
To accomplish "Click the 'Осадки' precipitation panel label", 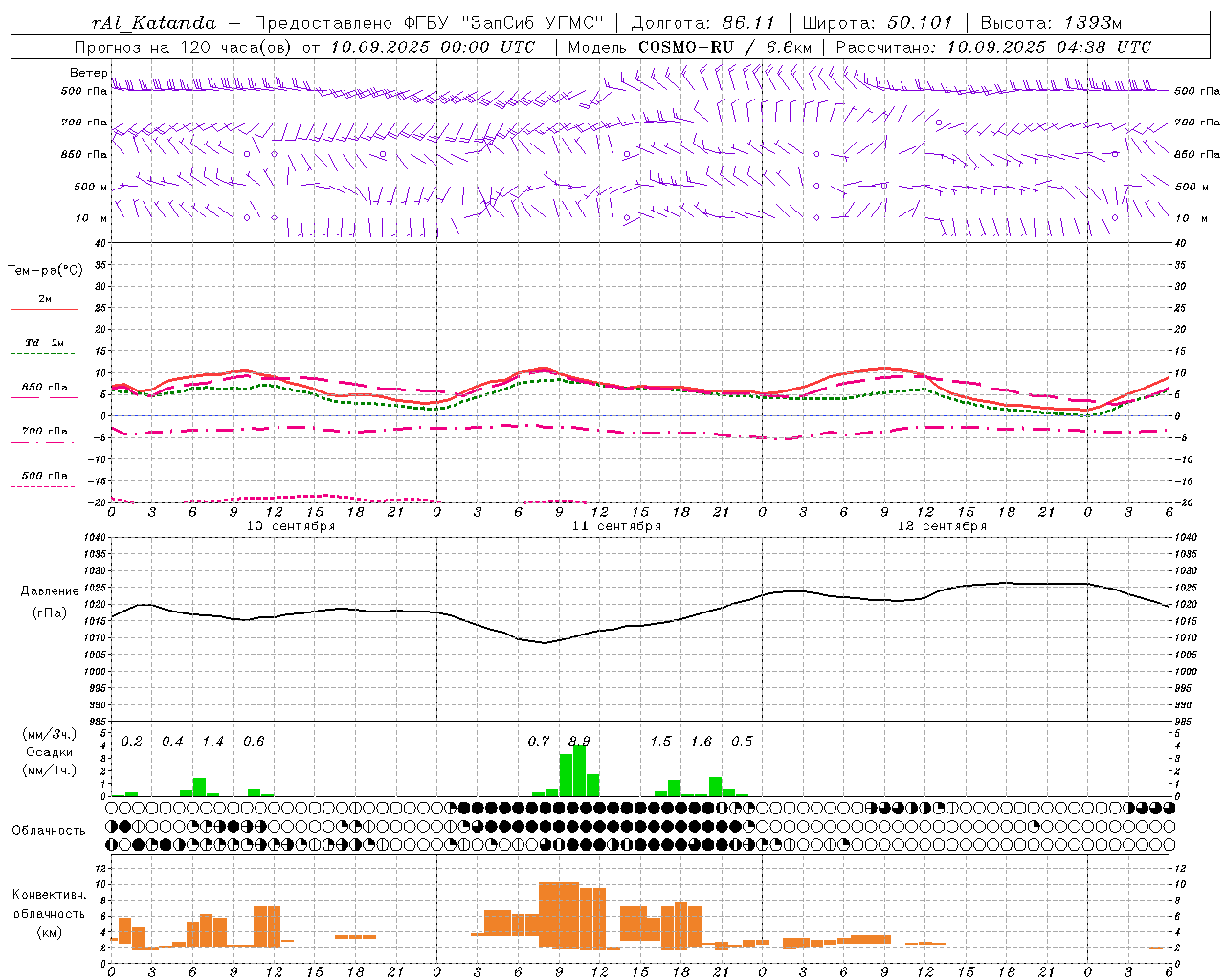I will pyautogui.click(x=50, y=752).
